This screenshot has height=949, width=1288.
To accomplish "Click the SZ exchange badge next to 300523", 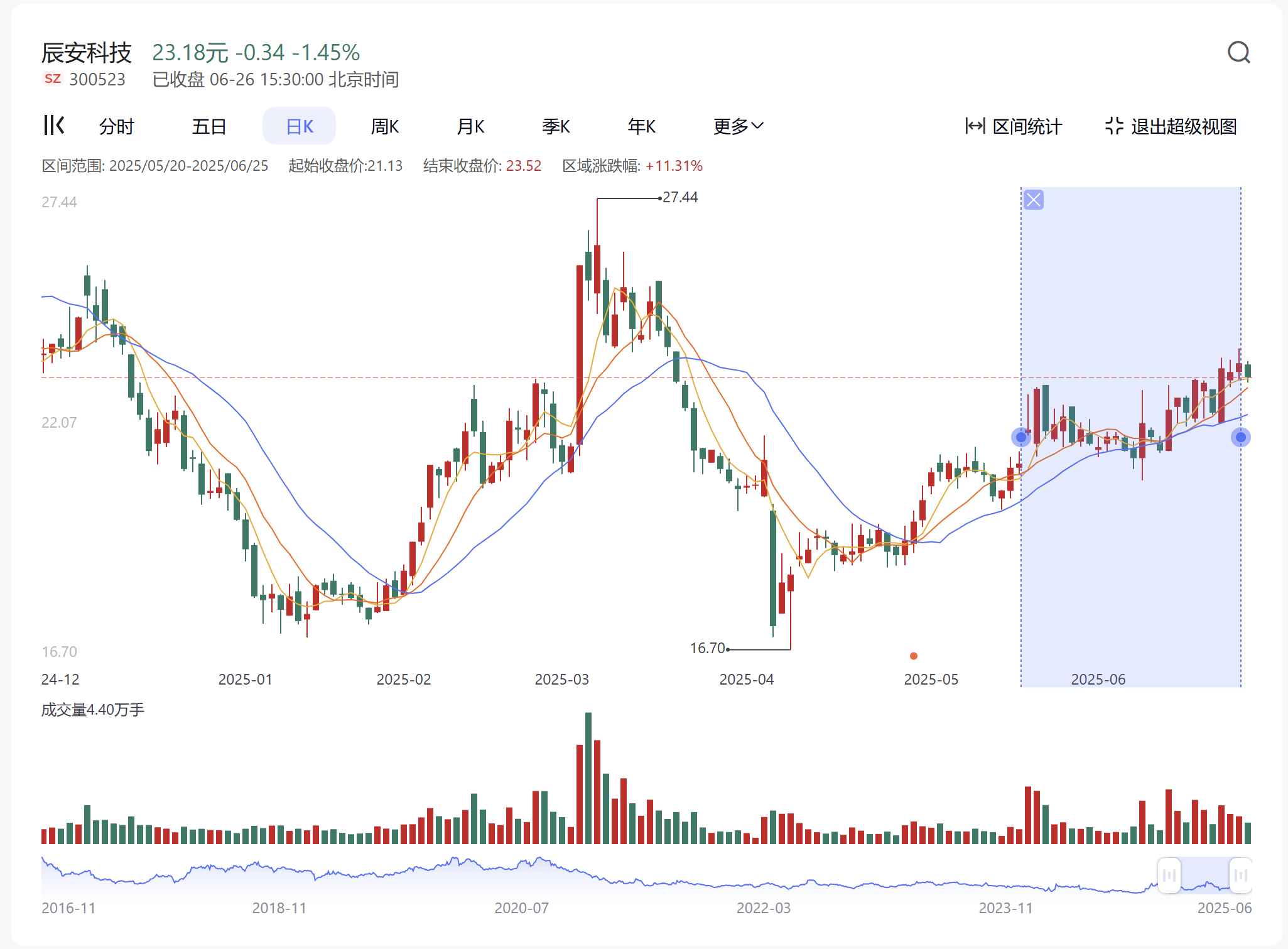I will click(x=53, y=79).
